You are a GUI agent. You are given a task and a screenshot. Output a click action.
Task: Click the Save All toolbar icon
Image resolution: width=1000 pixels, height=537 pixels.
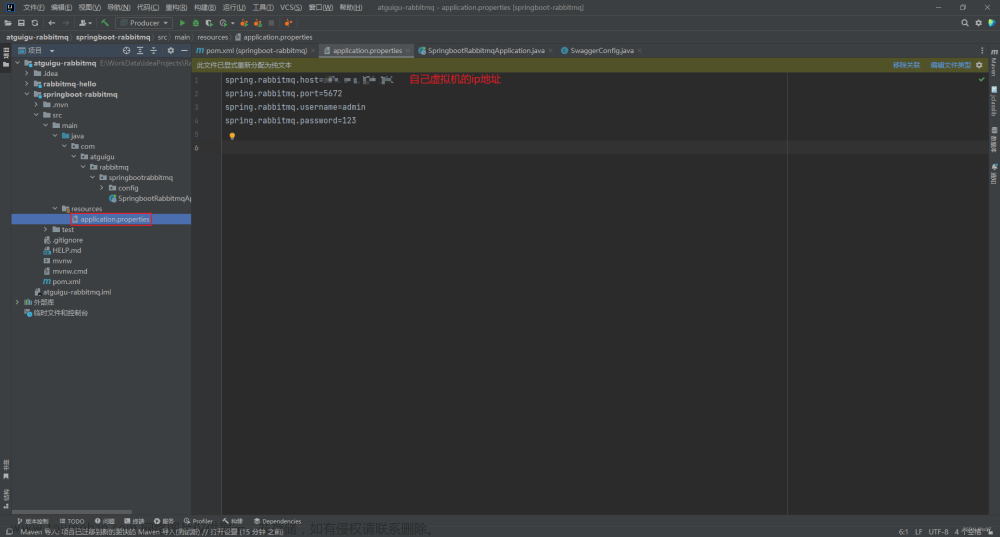click(21, 23)
